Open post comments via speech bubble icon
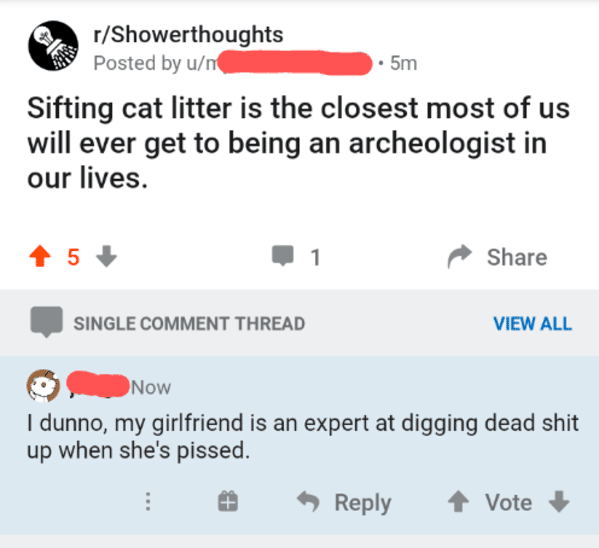 tap(283, 256)
